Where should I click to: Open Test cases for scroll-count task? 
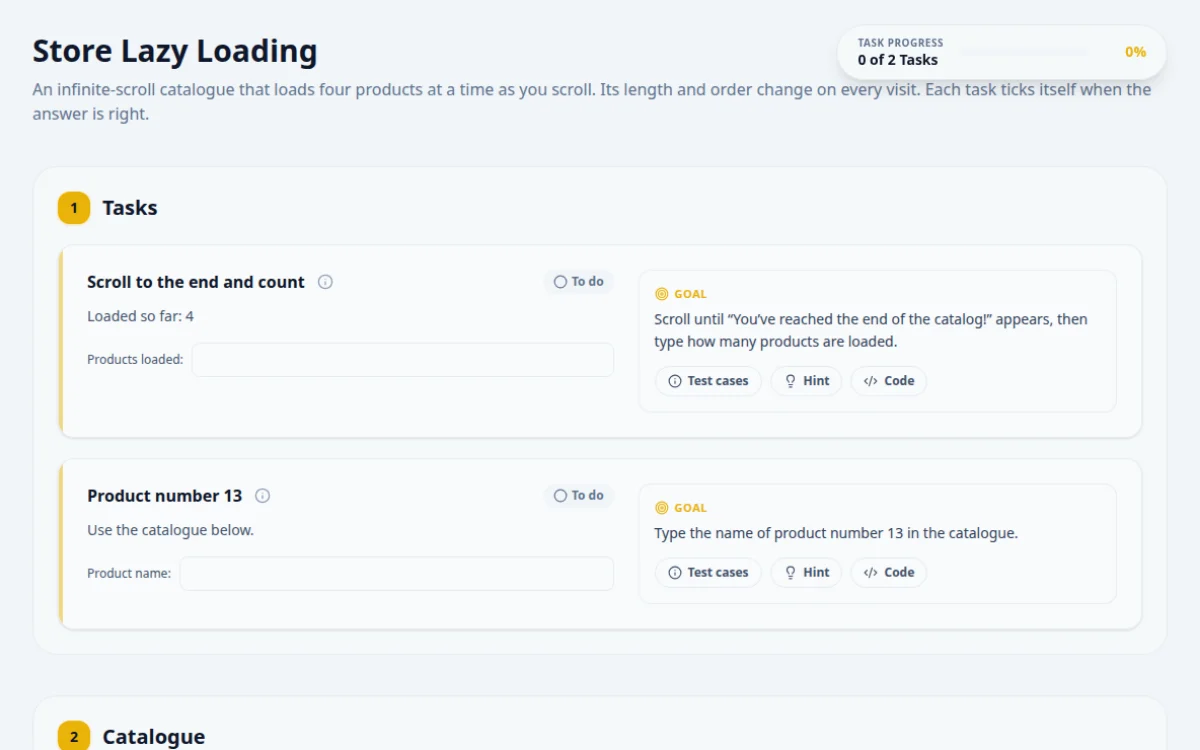tap(708, 381)
